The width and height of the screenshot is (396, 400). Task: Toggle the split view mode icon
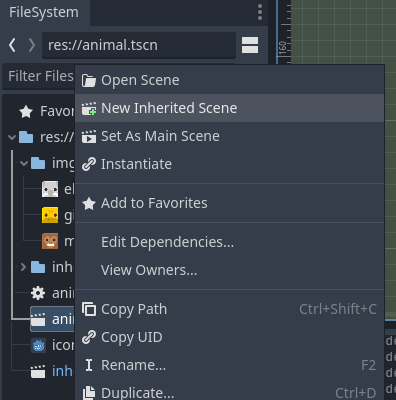point(250,45)
